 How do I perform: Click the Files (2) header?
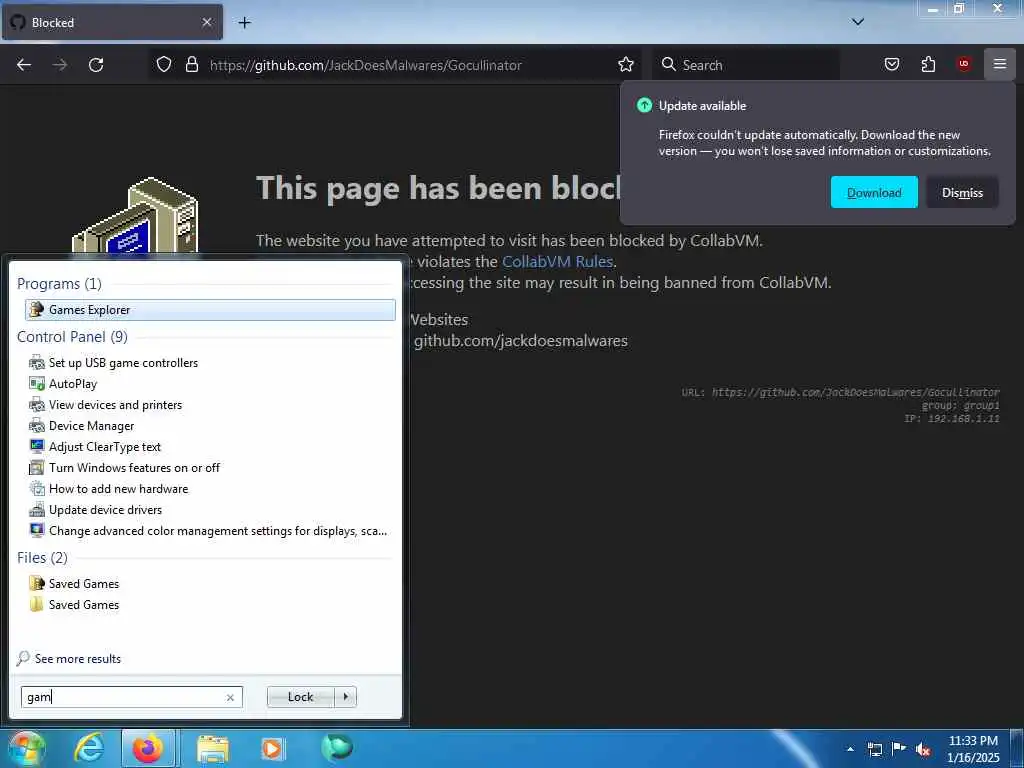42,558
